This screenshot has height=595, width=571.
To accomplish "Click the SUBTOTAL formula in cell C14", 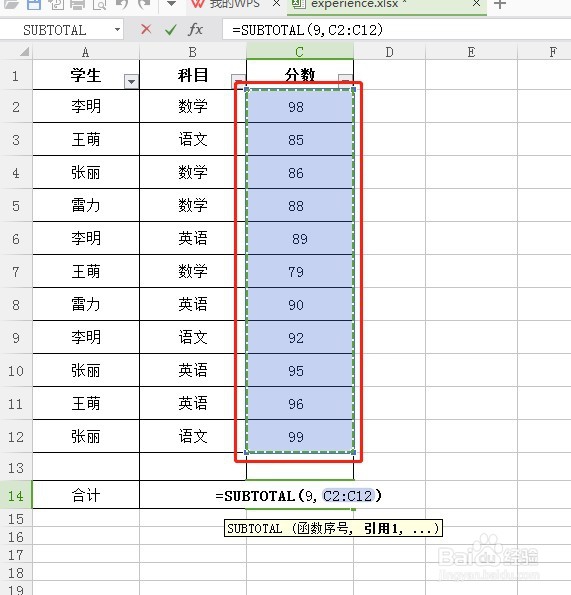I will pos(299,496).
